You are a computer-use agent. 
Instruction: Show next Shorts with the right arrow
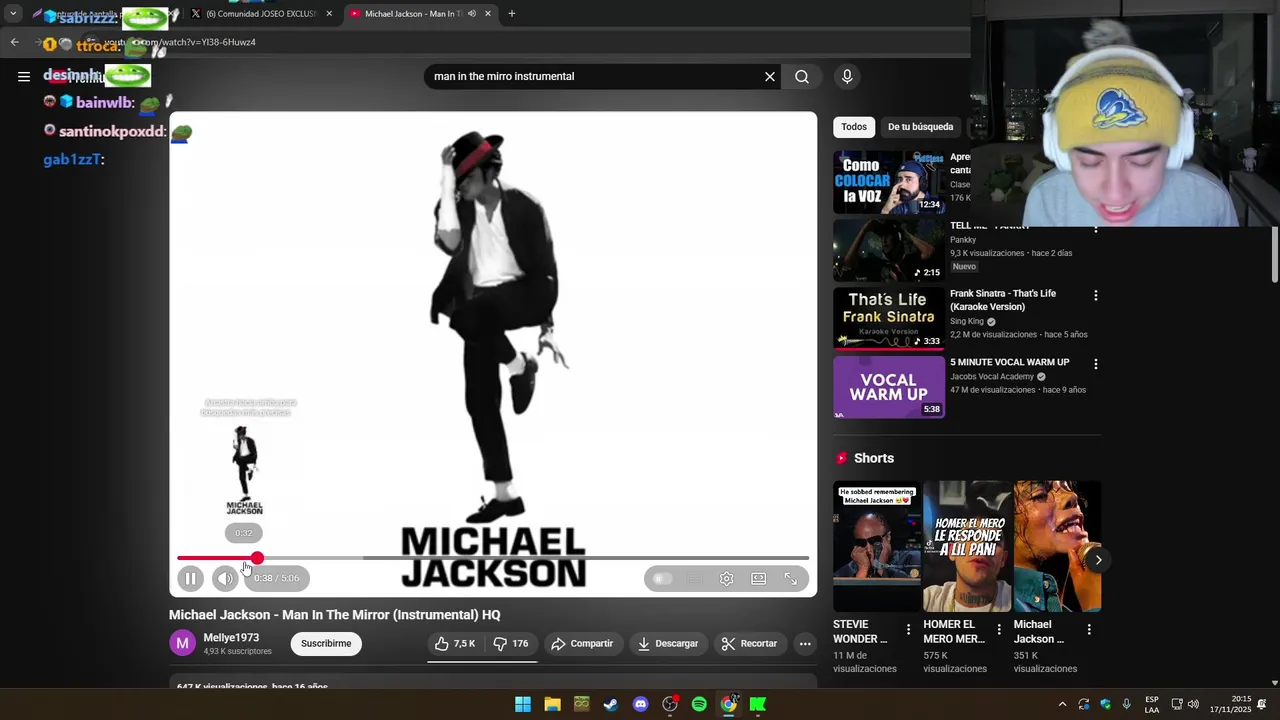click(x=1098, y=560)
